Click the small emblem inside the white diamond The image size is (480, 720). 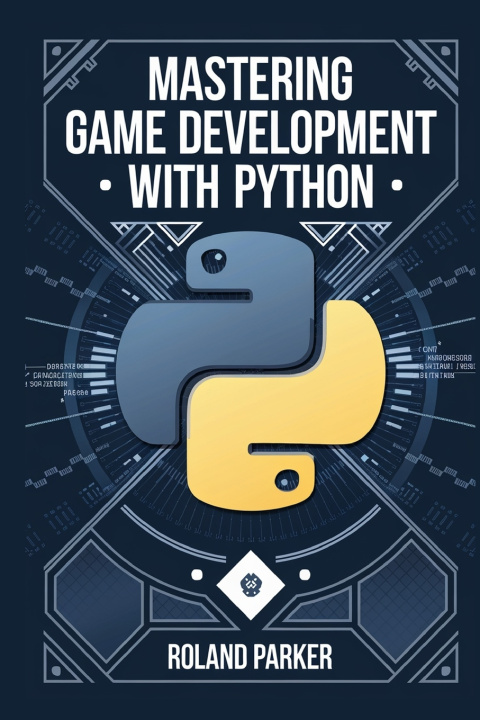250,585
